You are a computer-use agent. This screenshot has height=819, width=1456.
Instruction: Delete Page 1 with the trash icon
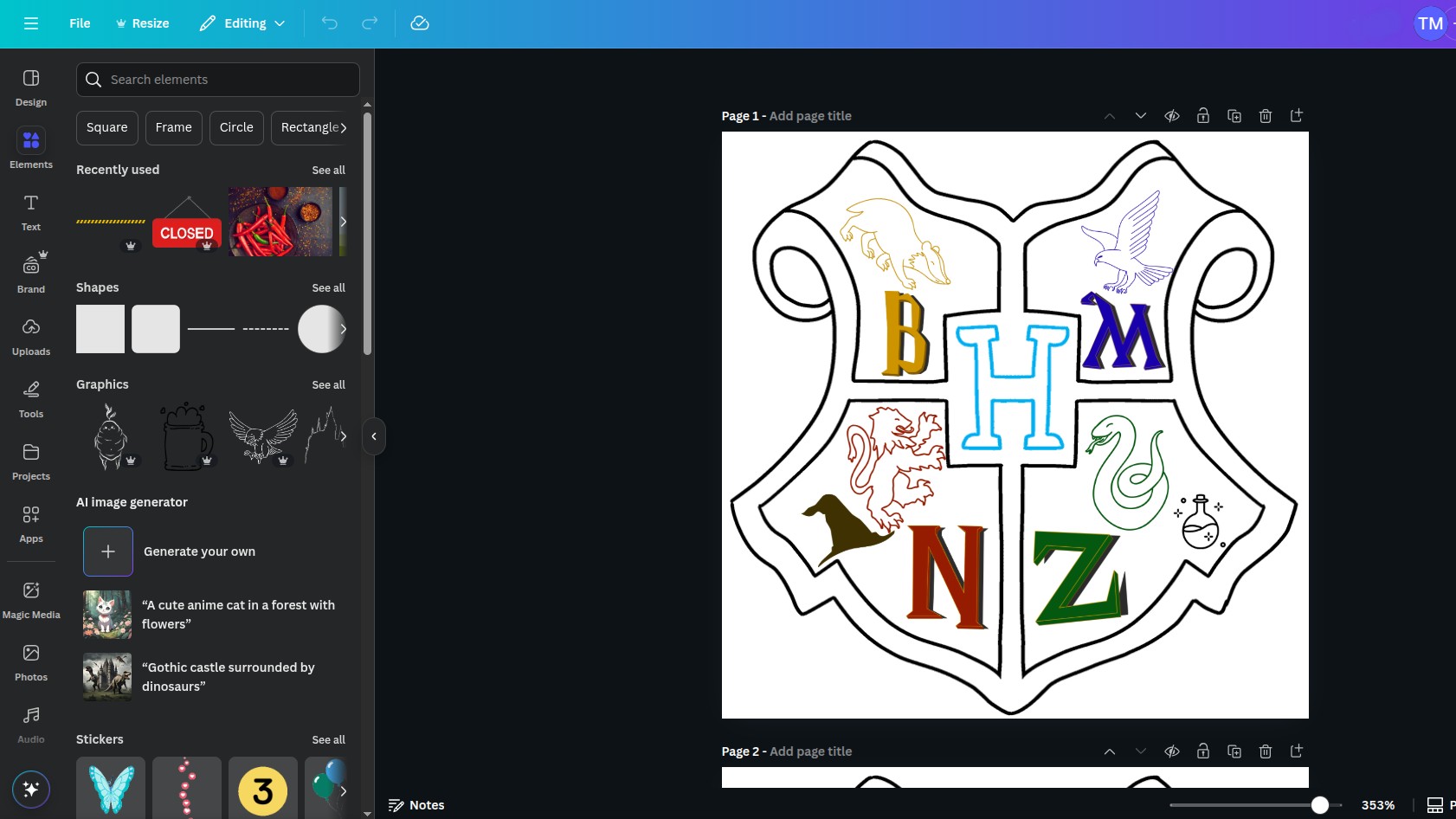tap(1266, 116)
